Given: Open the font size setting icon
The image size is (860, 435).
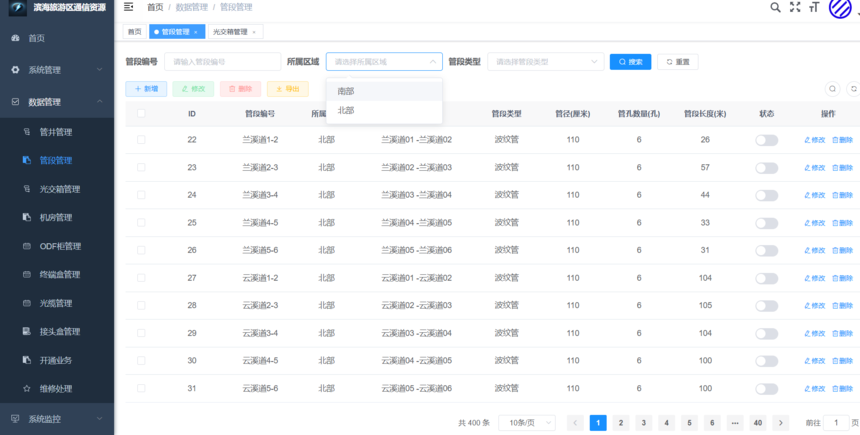Looking at the screenshot, I should (814, 7).
